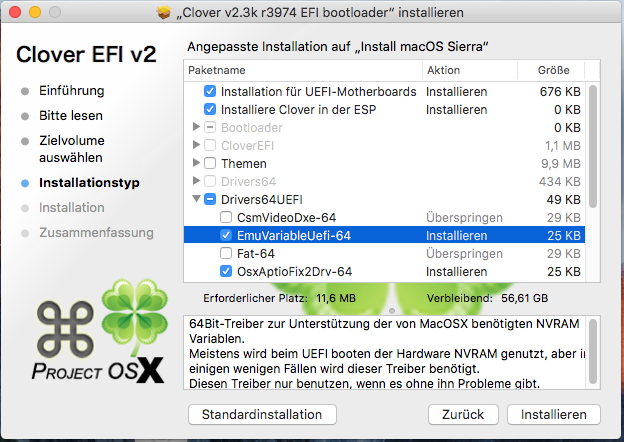This screenshot has height=442, width=624.
Task: Disable OsxAptioFix2Drv-64 checkbox
Action: point(226,271)
